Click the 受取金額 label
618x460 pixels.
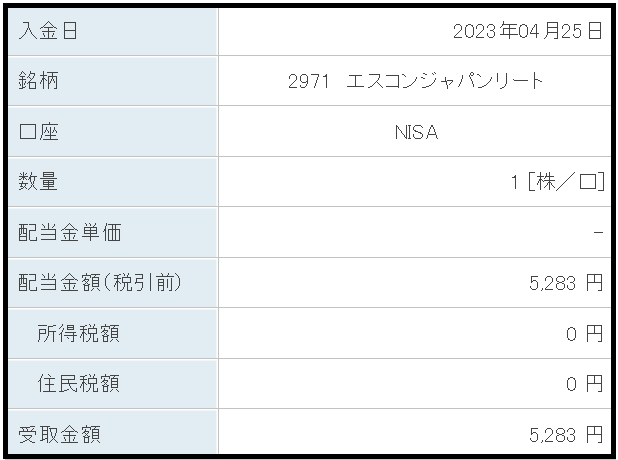click(60, 434)
